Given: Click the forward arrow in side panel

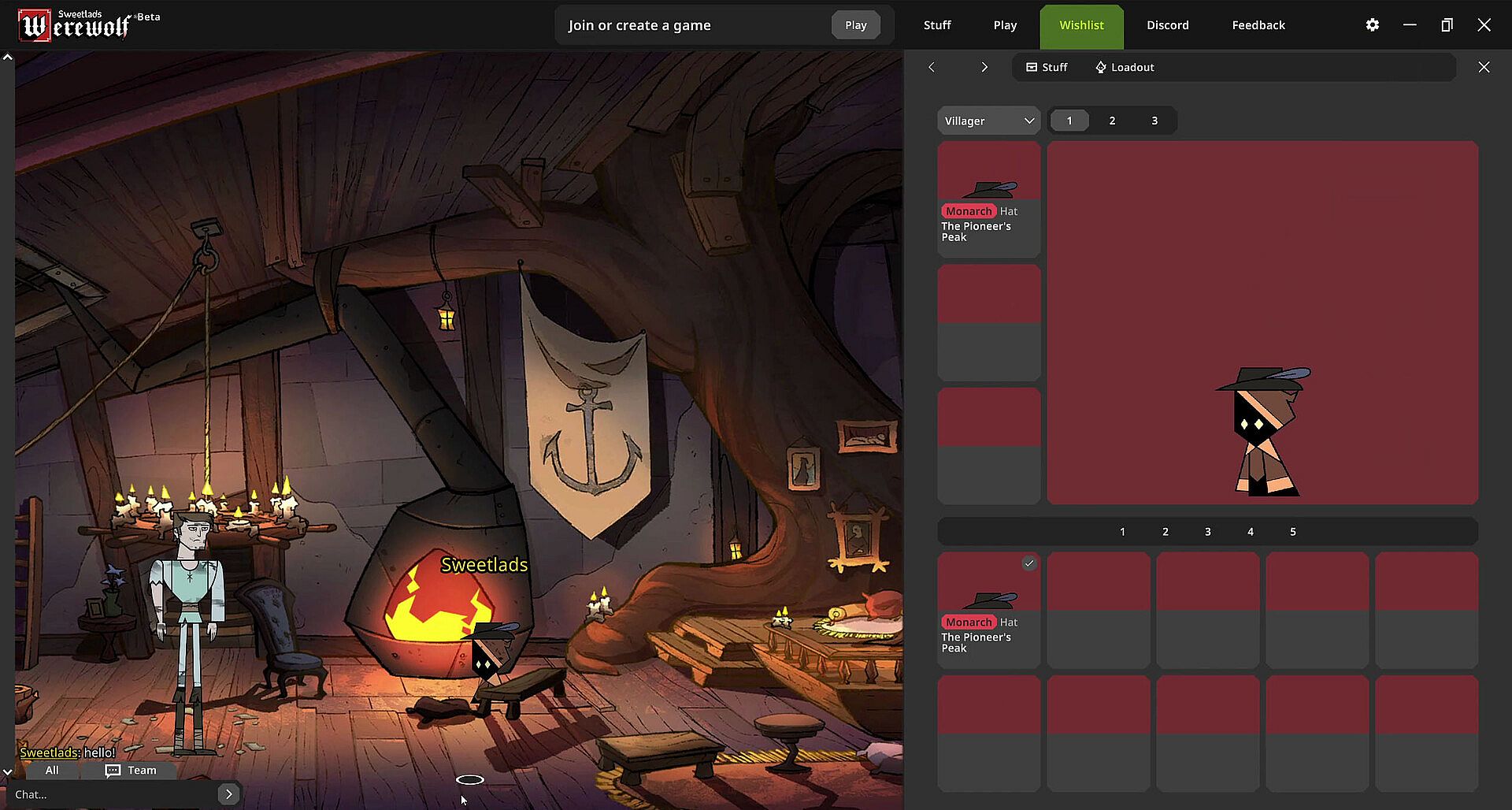Looking at the screenshot, I should coord(984,68).
